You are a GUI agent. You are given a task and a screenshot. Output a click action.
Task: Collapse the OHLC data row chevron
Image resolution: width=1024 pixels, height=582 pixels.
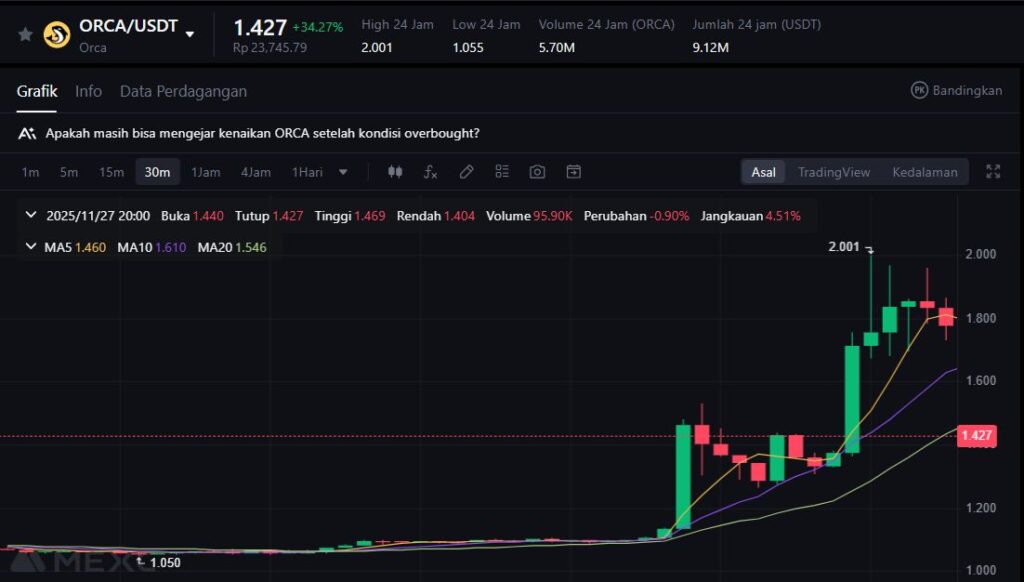[x=31, y=215]
